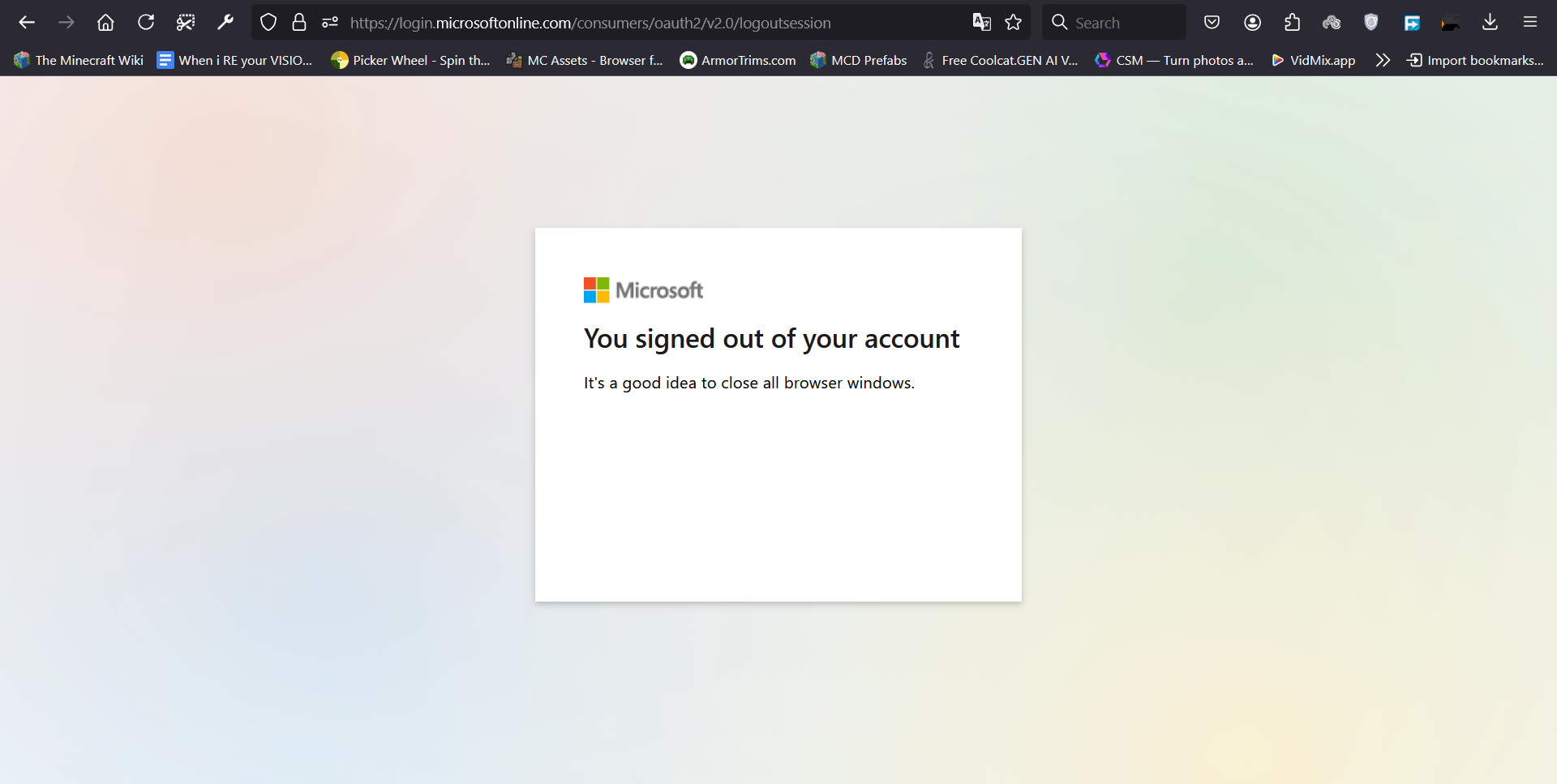Open Picker Wheel bookmark

point(411,60)
